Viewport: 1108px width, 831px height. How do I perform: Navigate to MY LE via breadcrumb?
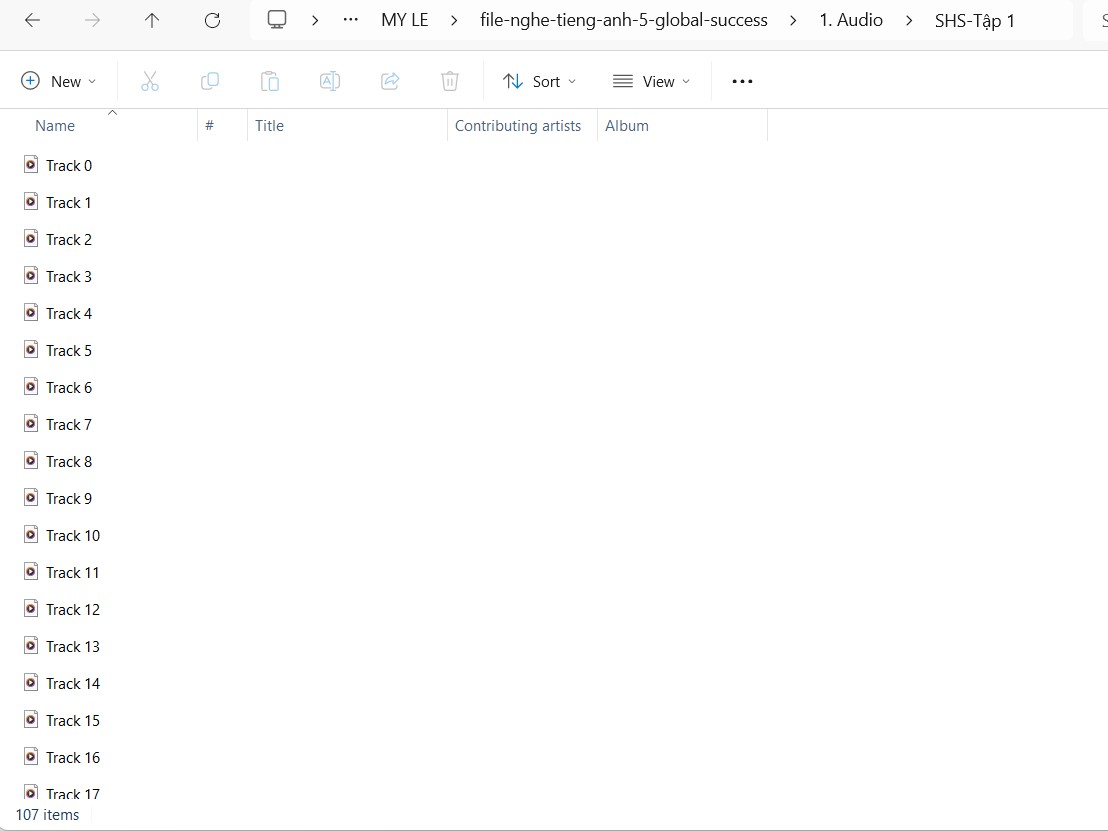tap(405, 20)
